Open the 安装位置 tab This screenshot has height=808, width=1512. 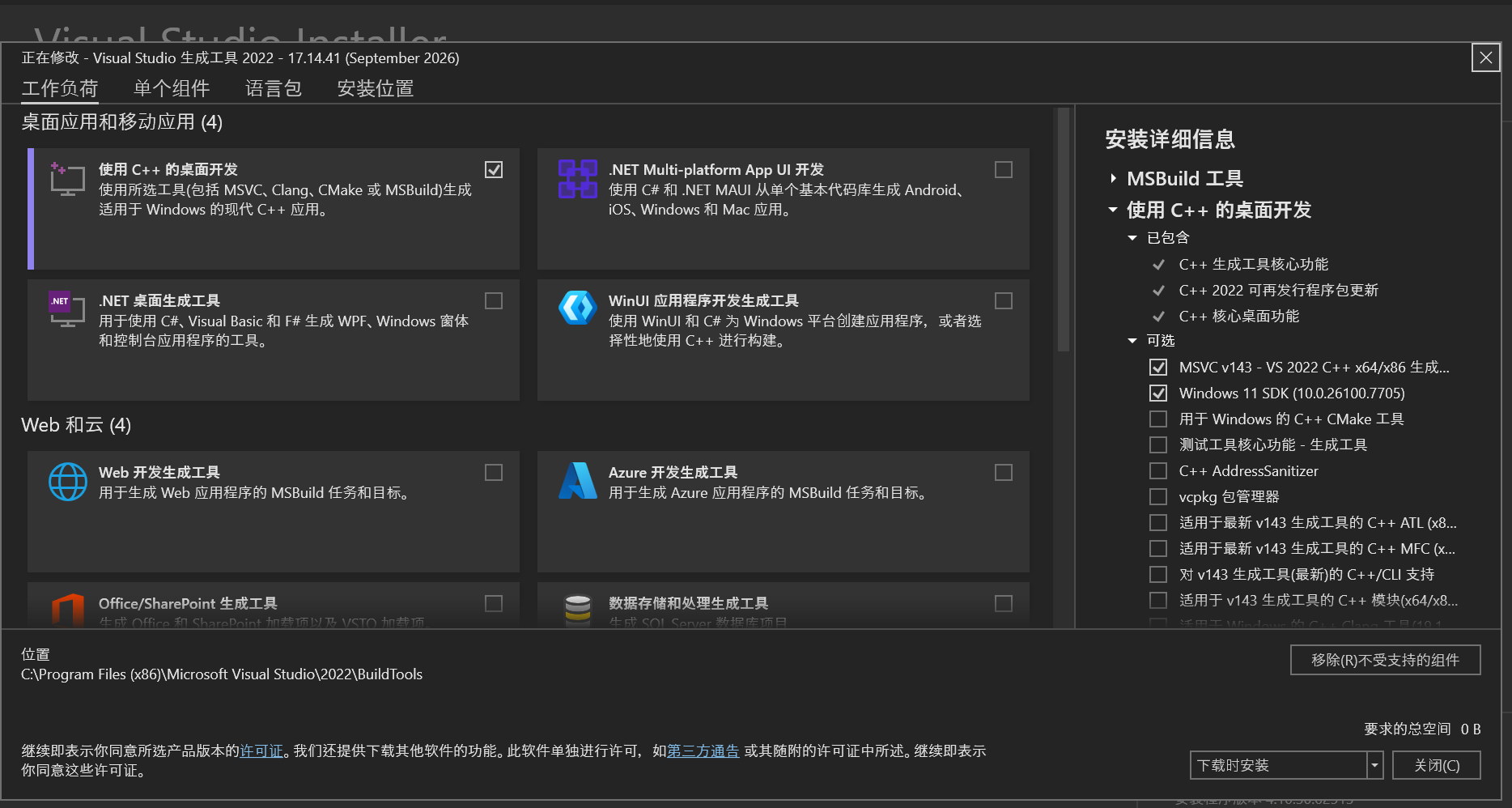click(x=376, y=88)
